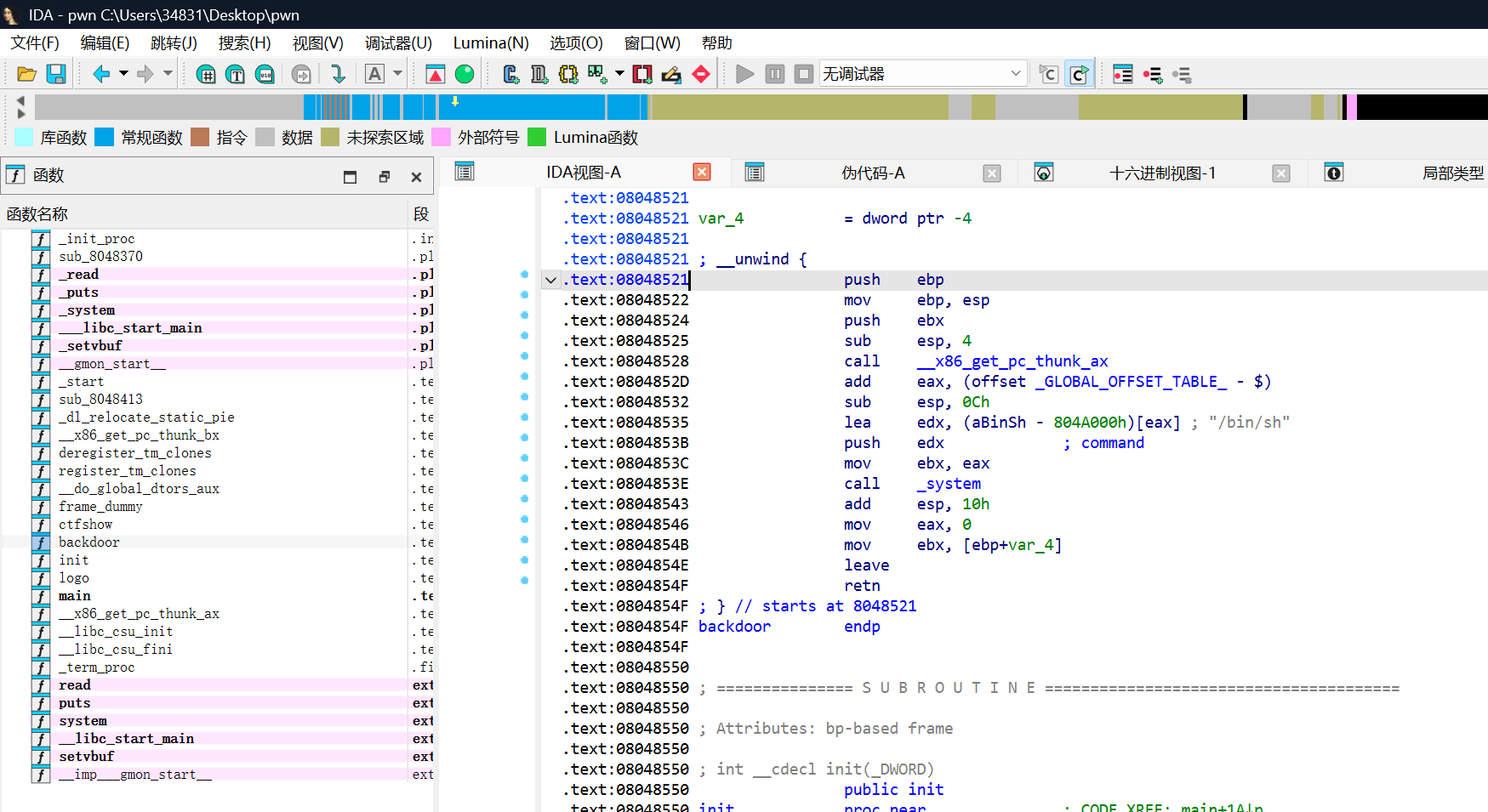
Task: Click the 函数名称 column header
Action: tap(204, 214)
